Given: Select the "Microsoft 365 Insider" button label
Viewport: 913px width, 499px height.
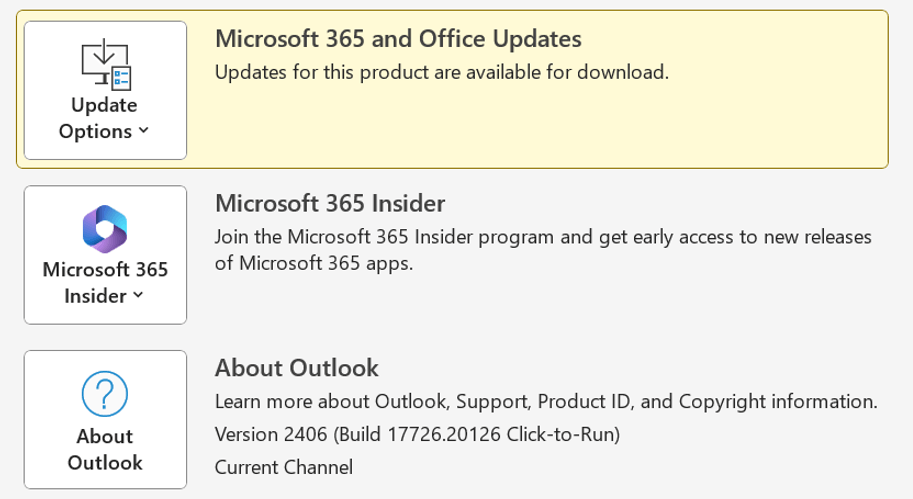Looking at the screenshot, I should (x=105, y=270).
